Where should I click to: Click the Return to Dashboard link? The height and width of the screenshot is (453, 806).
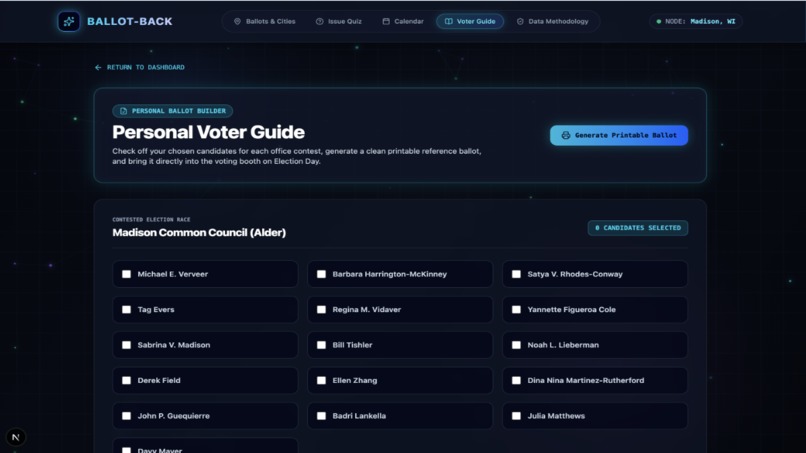click(140, 67)
